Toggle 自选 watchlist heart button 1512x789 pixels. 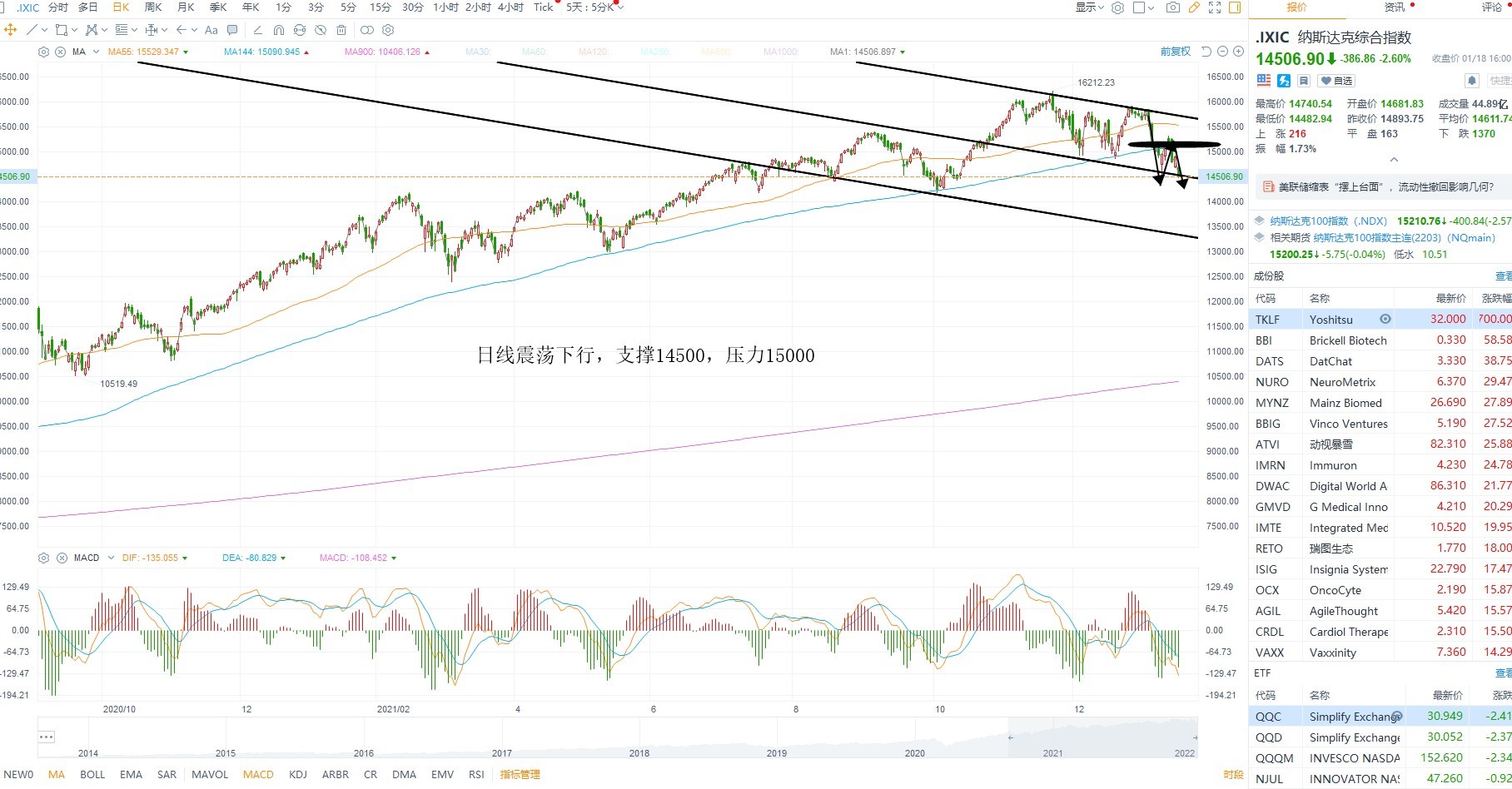coord(1336,81)
